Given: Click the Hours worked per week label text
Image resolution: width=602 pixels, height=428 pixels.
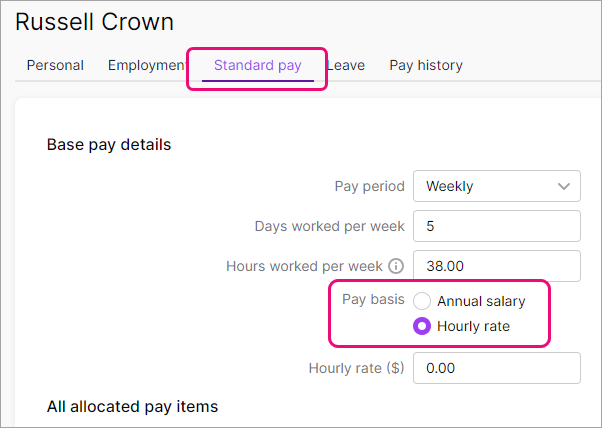Looking at the screenshot, I should click(304, 267).
